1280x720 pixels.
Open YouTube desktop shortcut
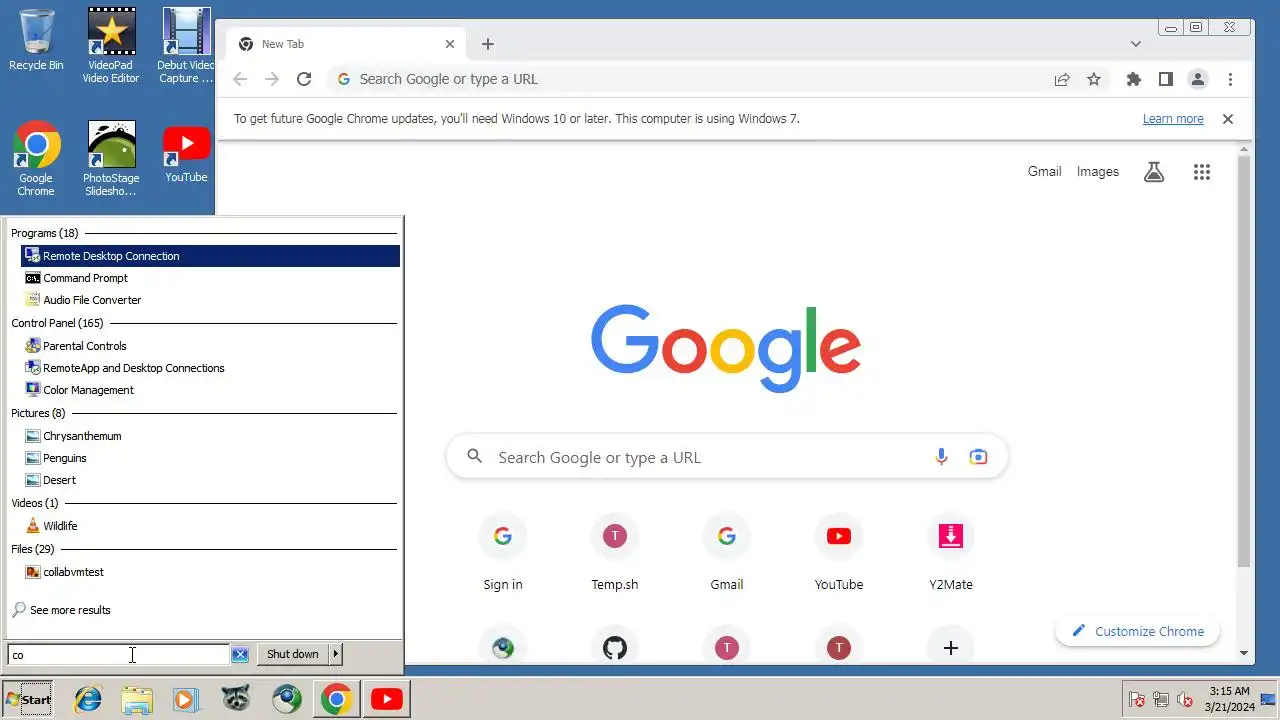coord(186,152)
